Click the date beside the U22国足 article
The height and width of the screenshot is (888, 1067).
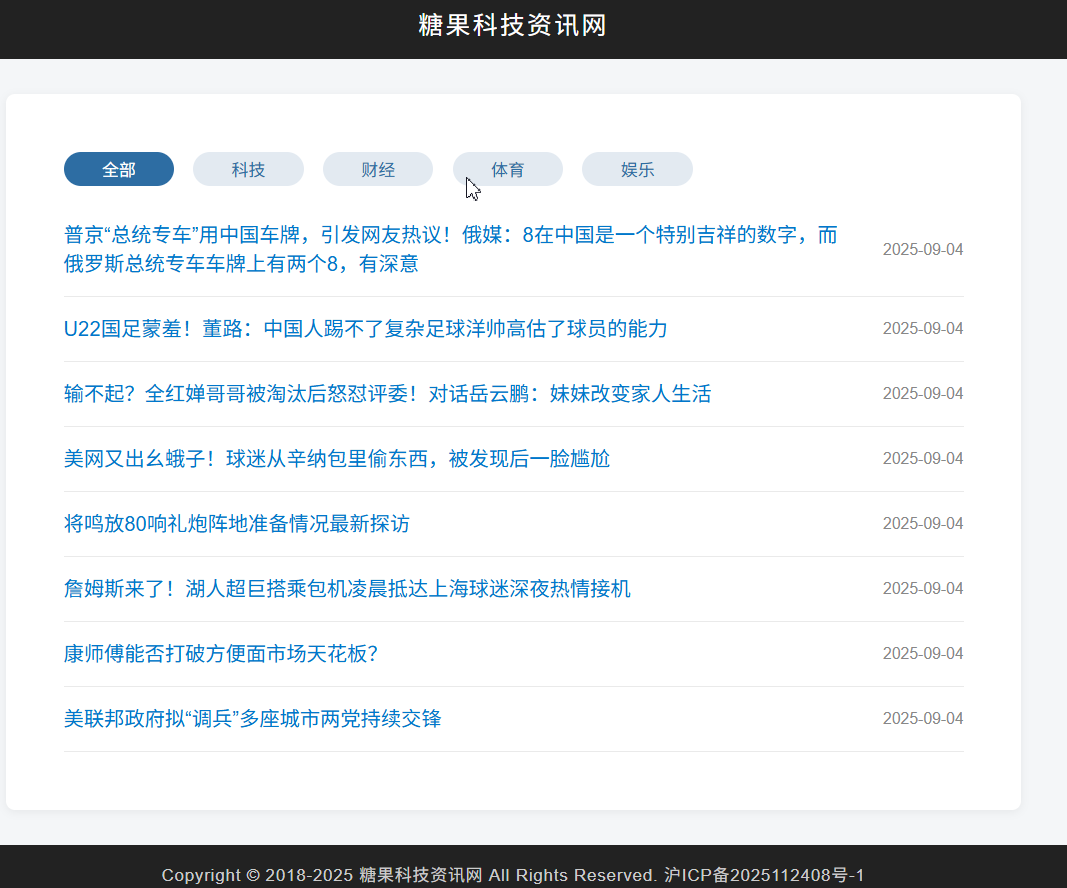922,329
